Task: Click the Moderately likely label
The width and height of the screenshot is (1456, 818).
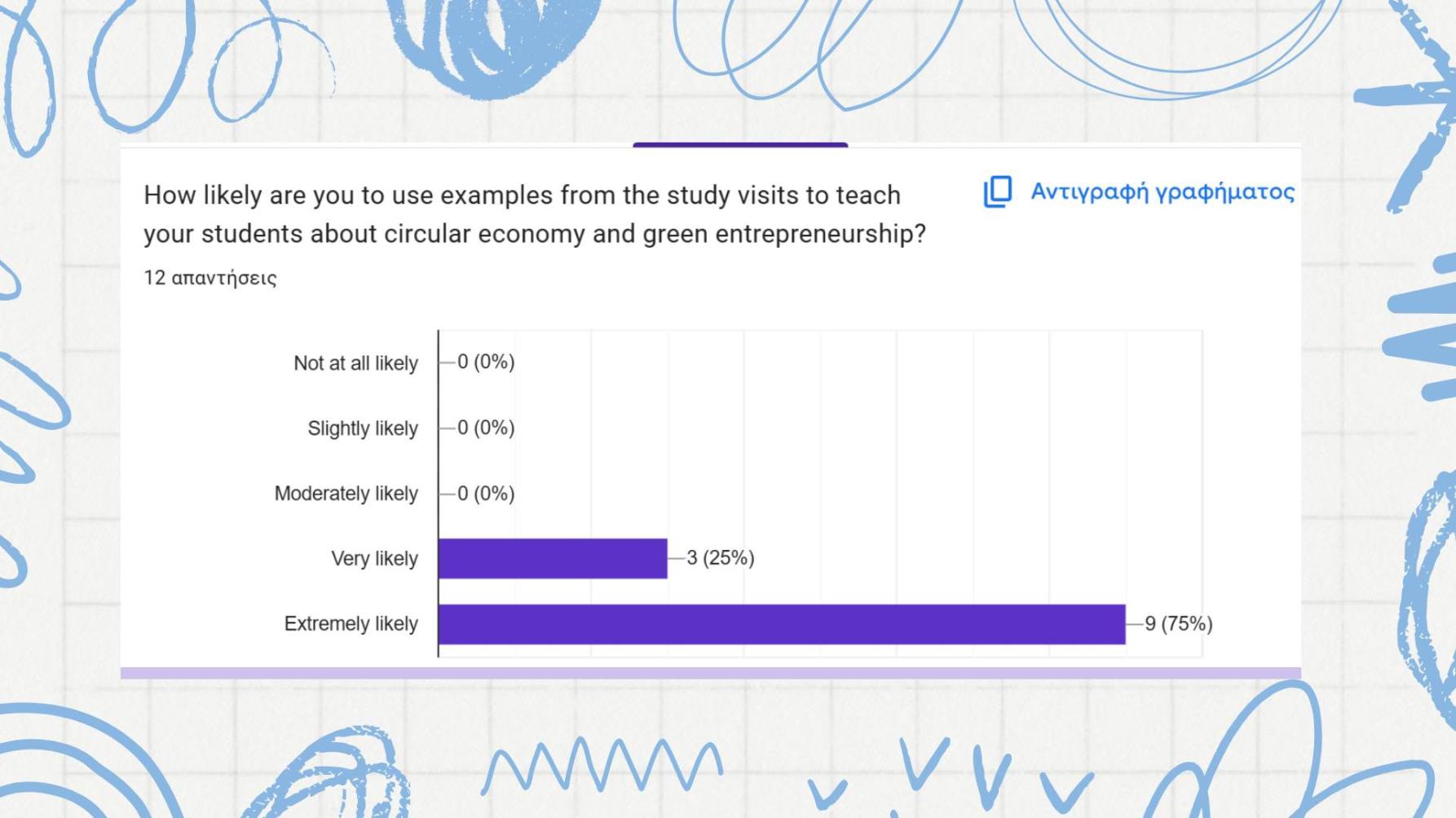Action: 346,494
